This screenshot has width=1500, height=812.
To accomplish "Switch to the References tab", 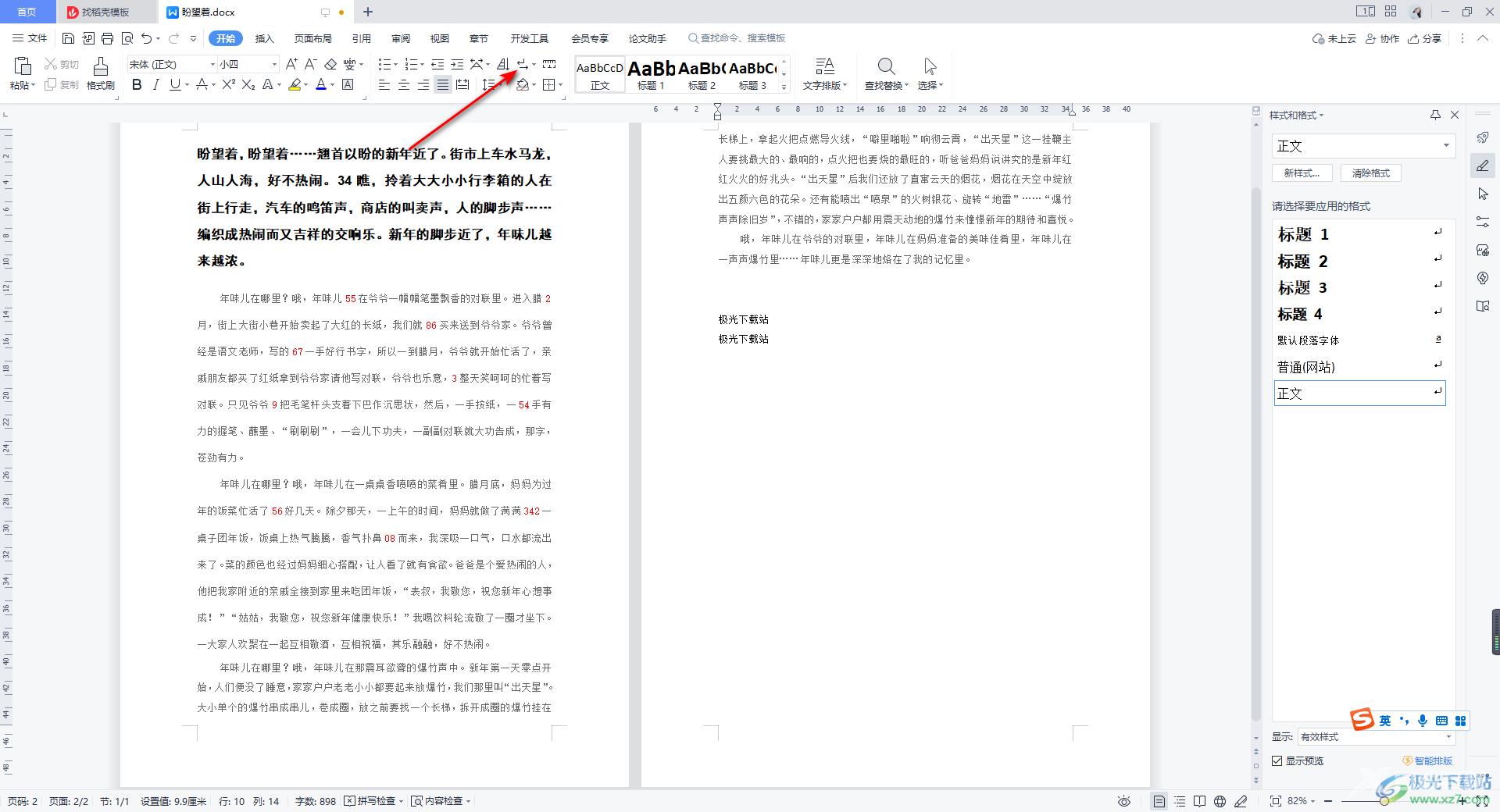I will tap(362, 38).
